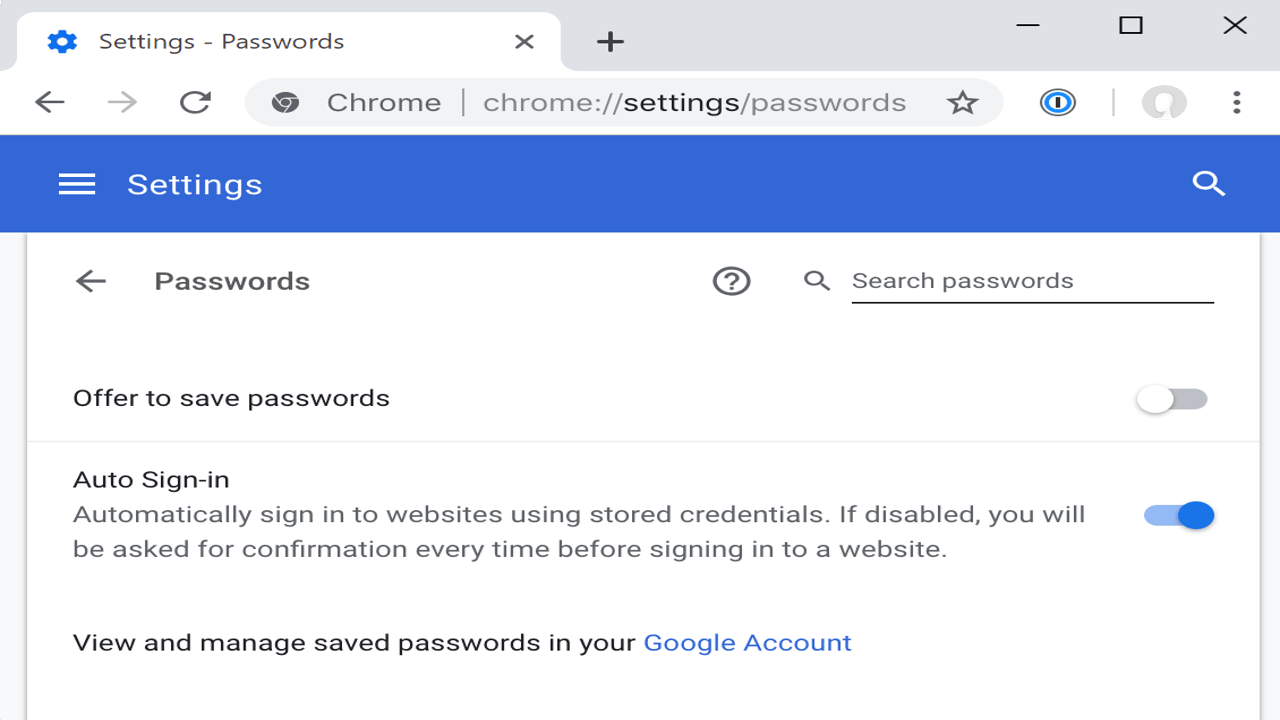The height and width of the screenshot is (720, 1280).
Task: Open the Passwords help tooltip
Action: pos(731,281)
